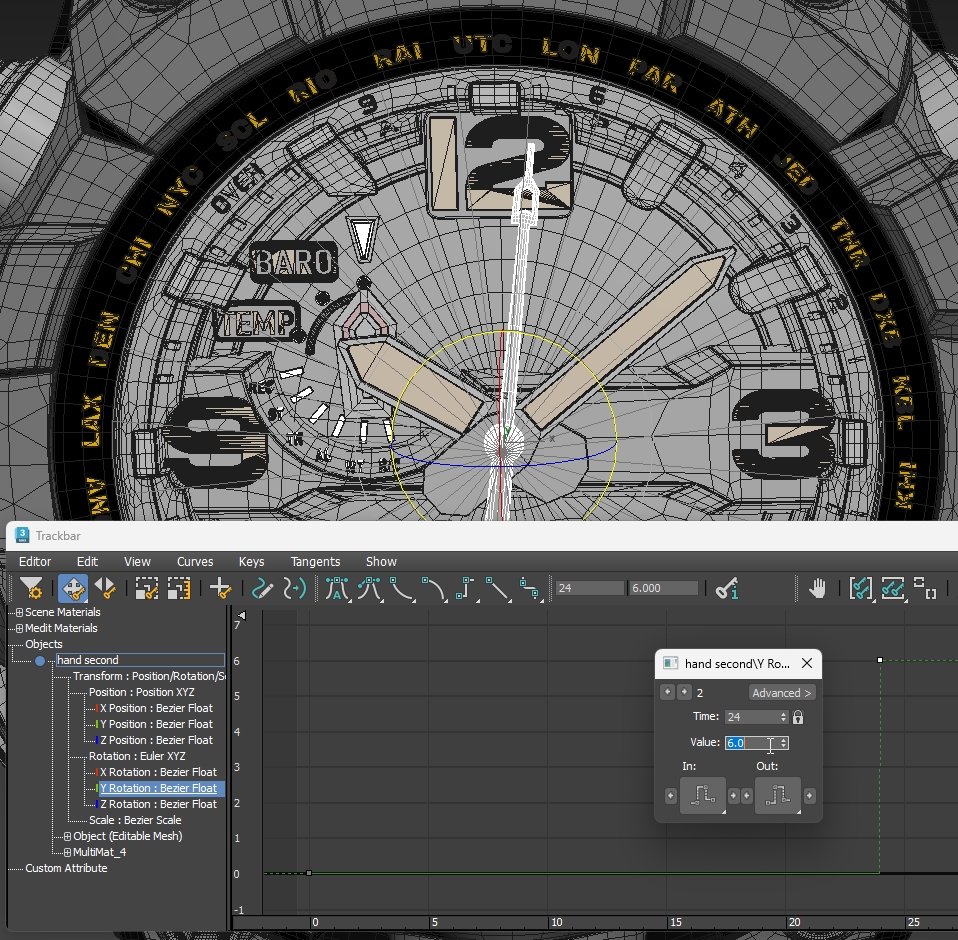Select the Scale Keys tool
The image size is (958, 940).
(x=147, y=589)
